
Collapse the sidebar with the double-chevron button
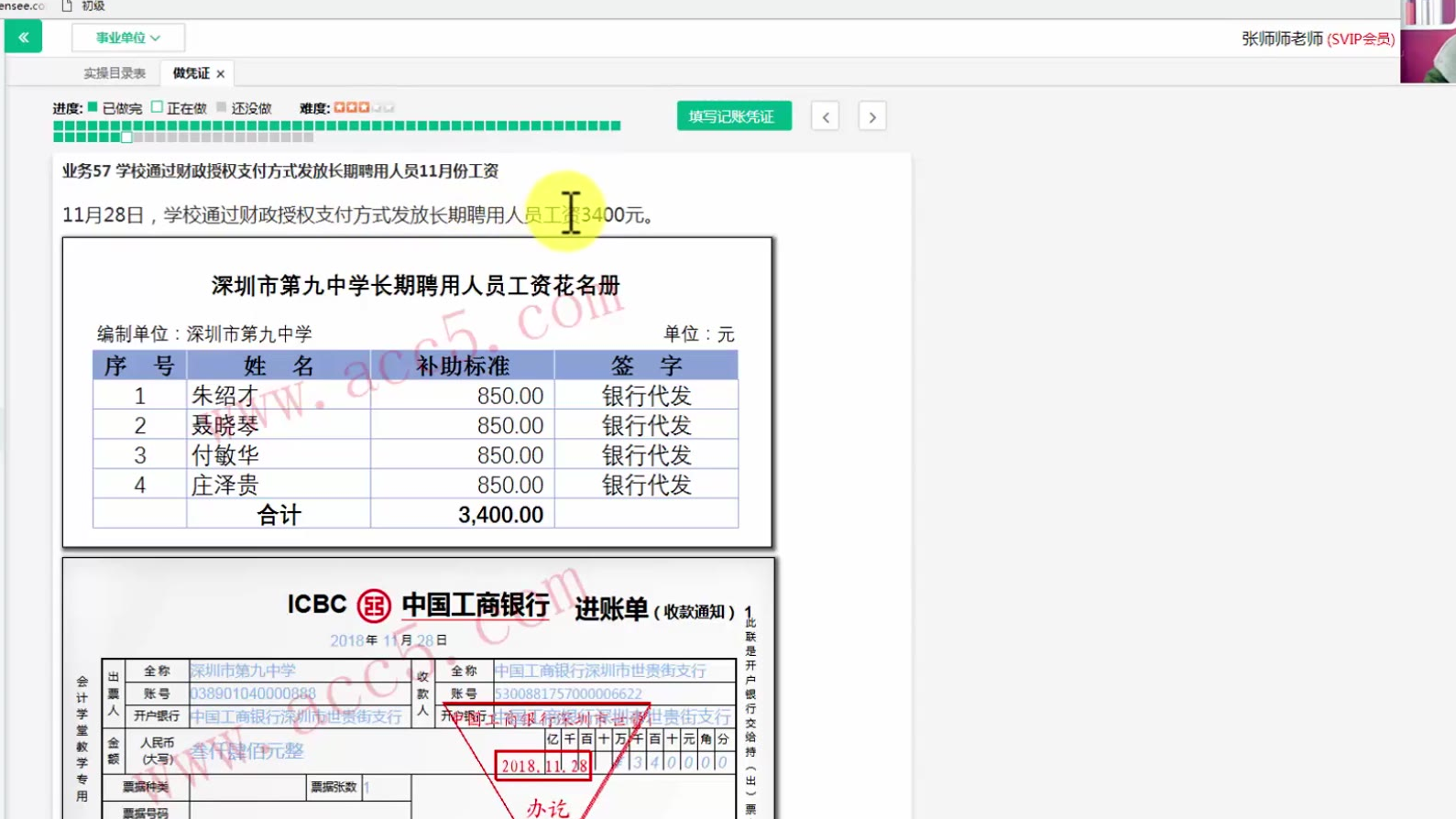(23, 38)
